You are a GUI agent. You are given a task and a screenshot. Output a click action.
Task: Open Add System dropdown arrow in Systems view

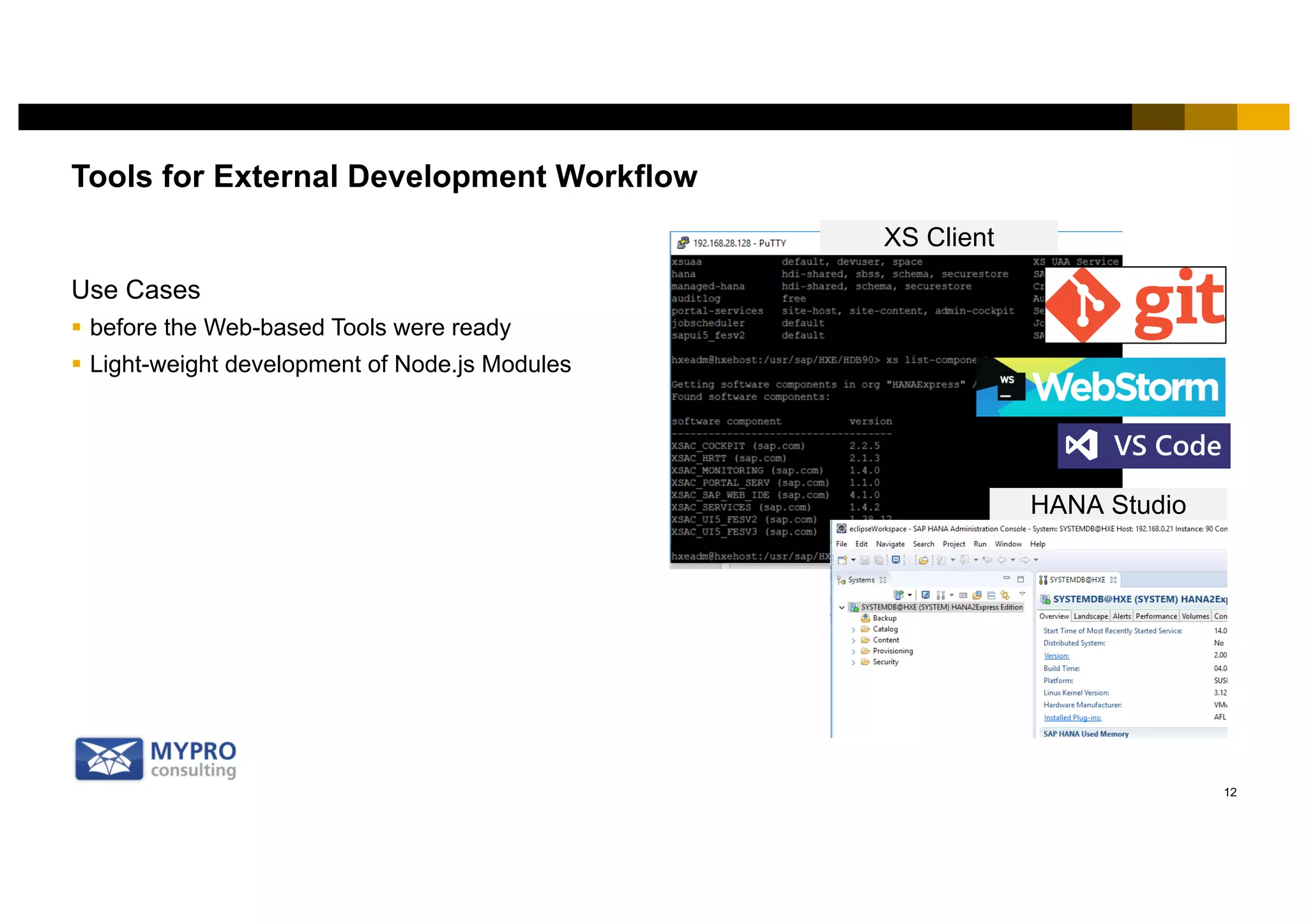coord(909,595)
